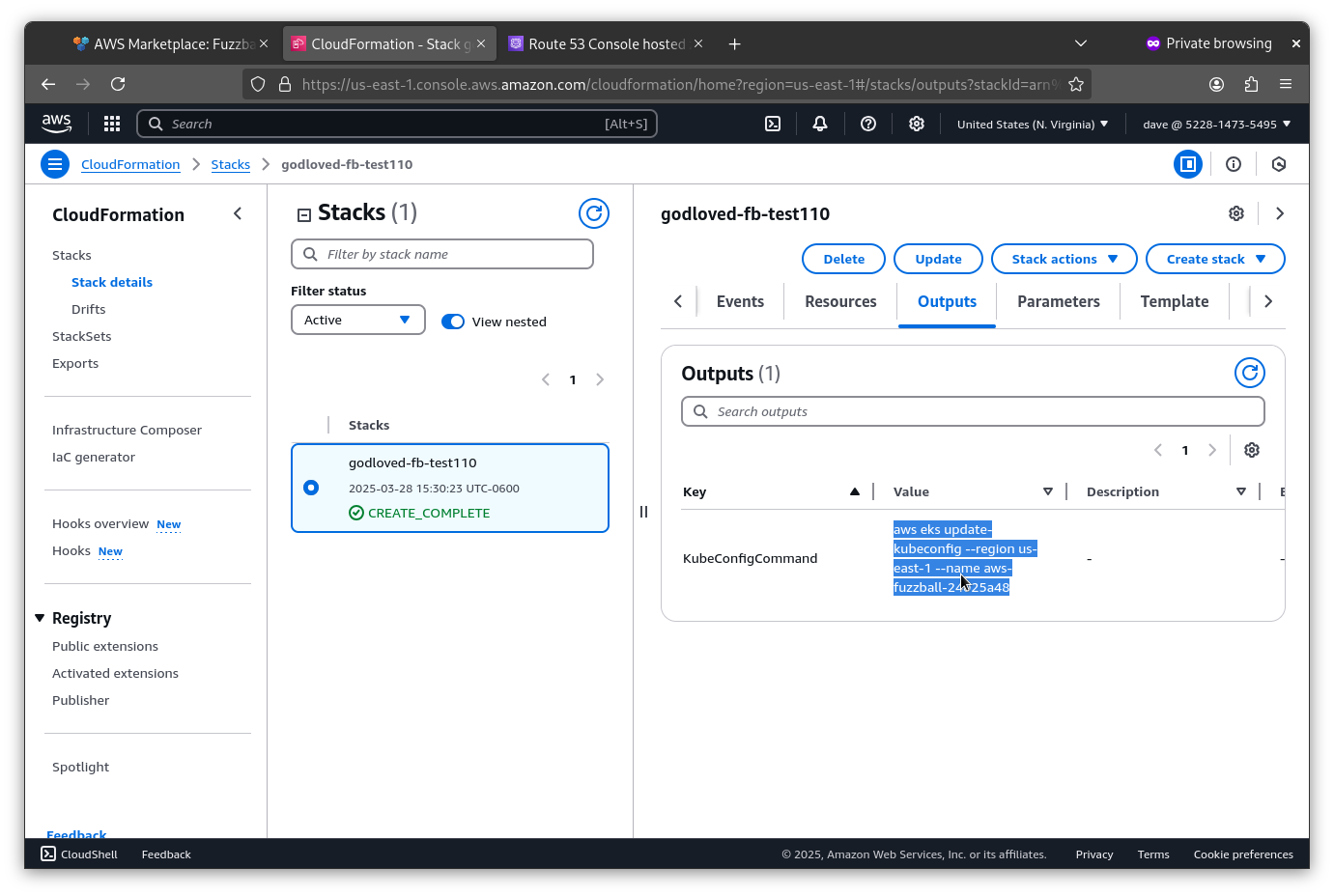Screen dimensions: 1334x896
Task: Click the Delete stack button
Action: pyautogui.click(x=843, y=258)
